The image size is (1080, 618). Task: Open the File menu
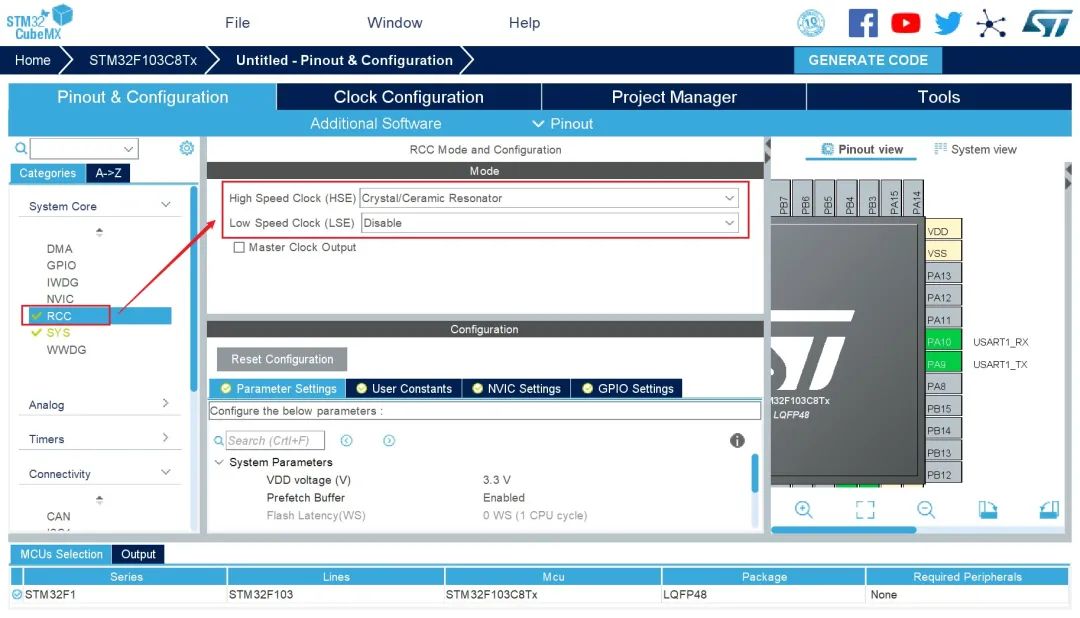pos(237,23)
